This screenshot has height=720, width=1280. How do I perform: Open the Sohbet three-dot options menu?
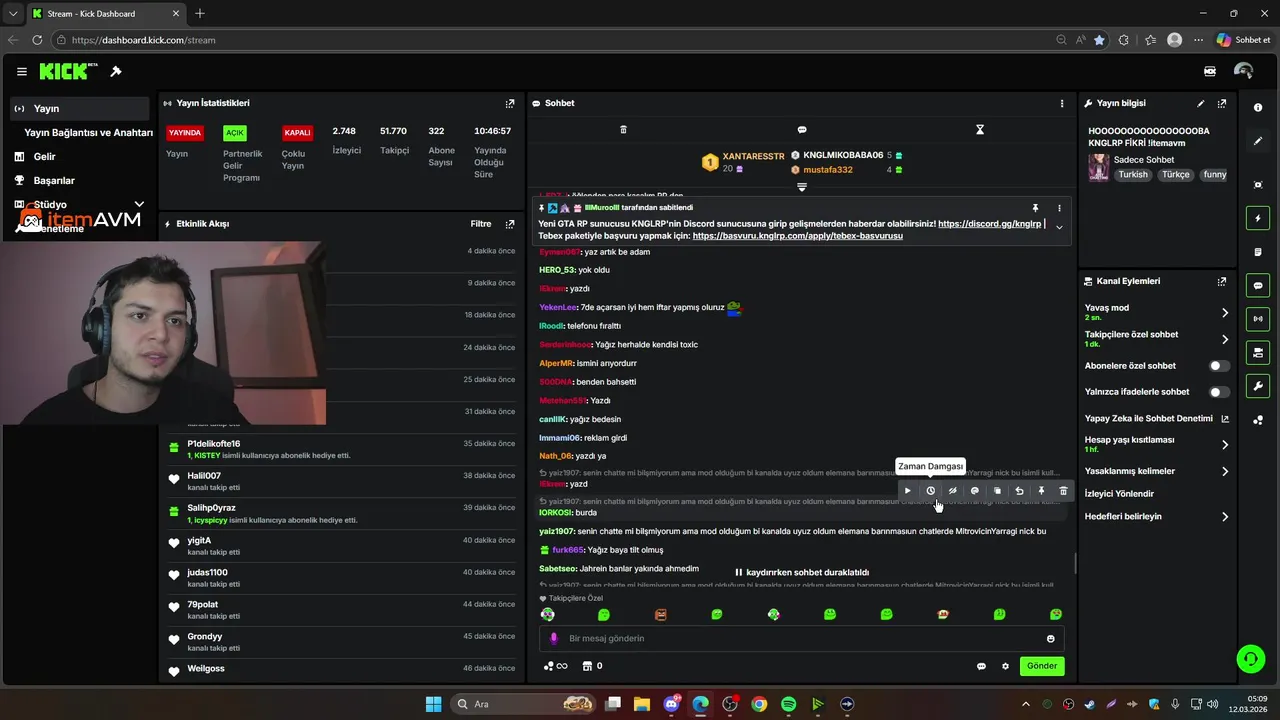click(x=1062, y=103)
